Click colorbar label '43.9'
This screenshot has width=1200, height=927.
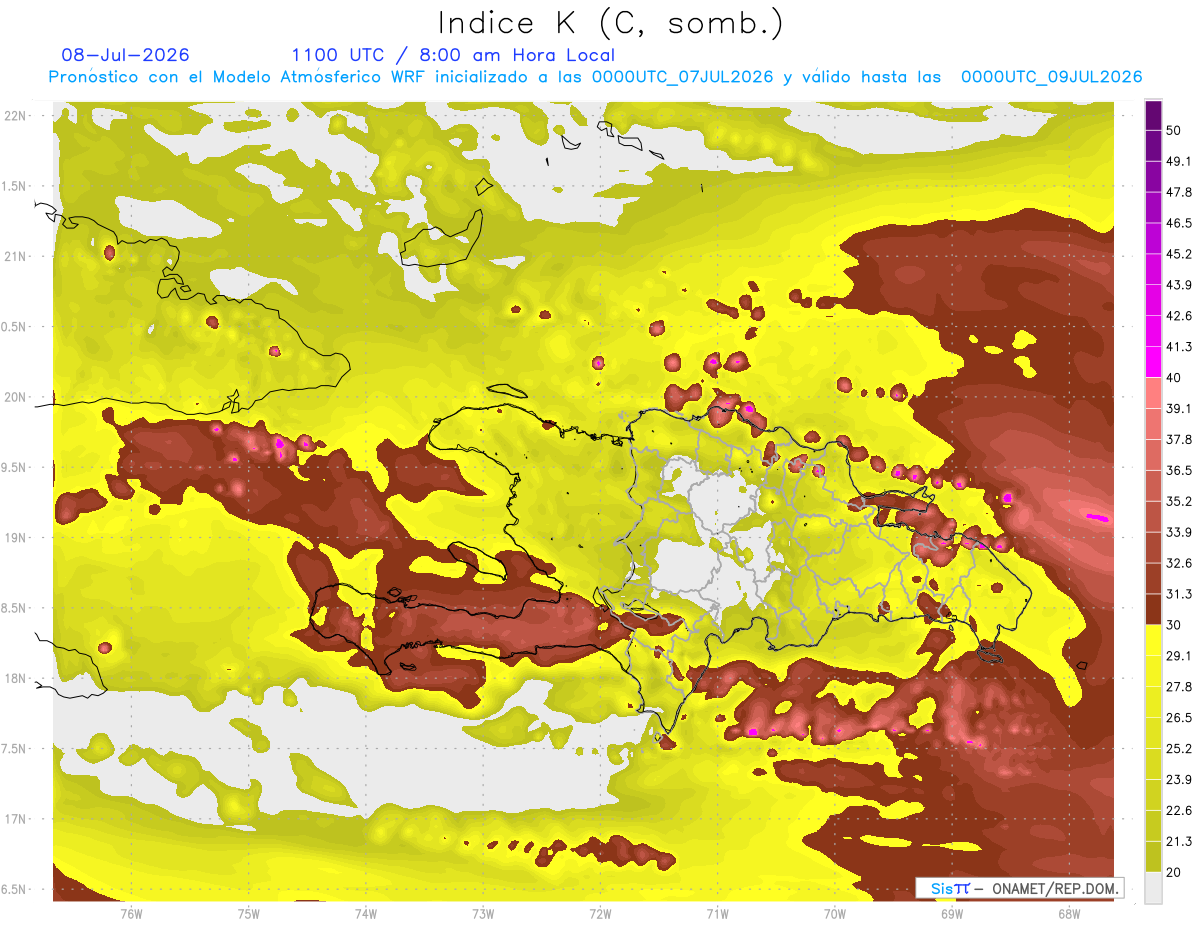1178,284
